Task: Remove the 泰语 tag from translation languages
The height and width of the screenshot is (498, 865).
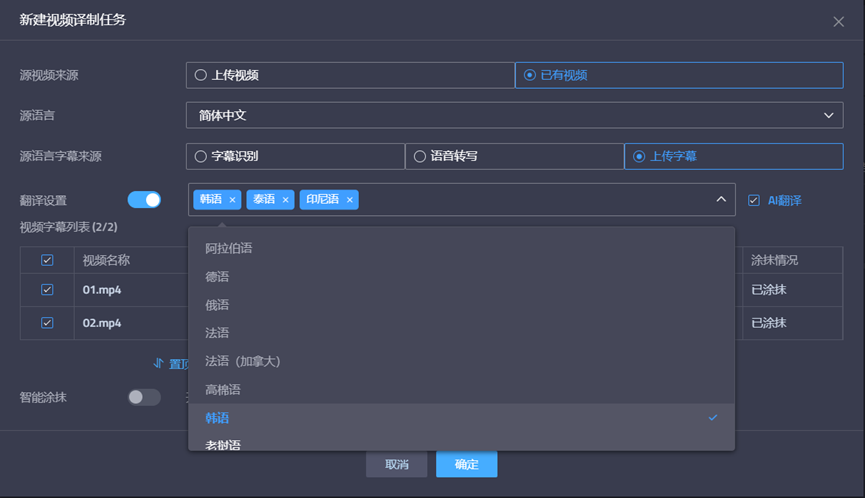Action: [x=285, y=200]
